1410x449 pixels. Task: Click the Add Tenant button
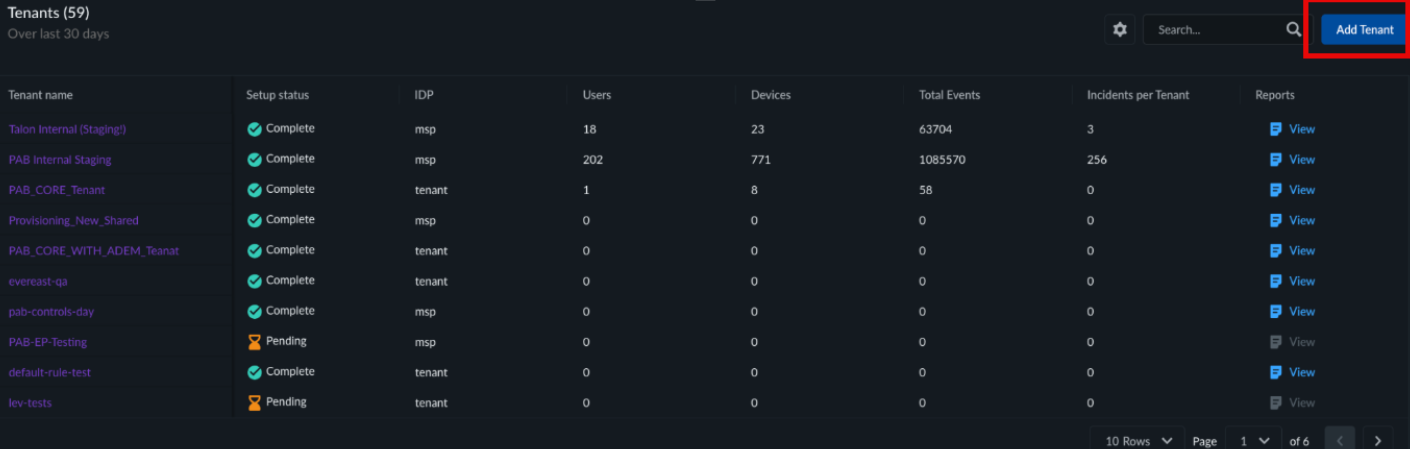click(x=1364, y=30)
